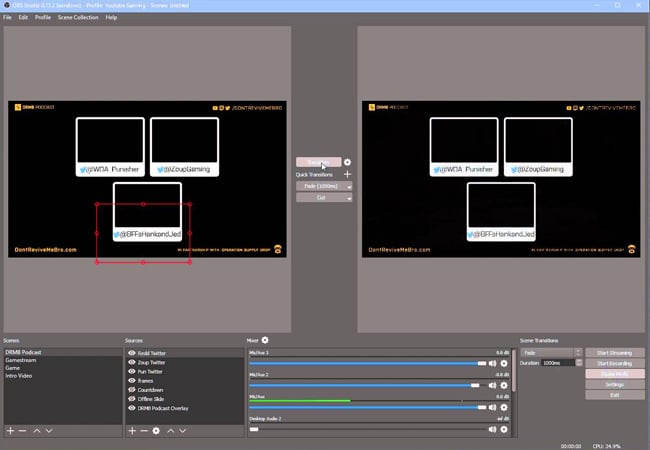Open the gear options for the Mic/Aux channel
The width and height of the screenshot is (650, 450).
click(x=504, y=407)
